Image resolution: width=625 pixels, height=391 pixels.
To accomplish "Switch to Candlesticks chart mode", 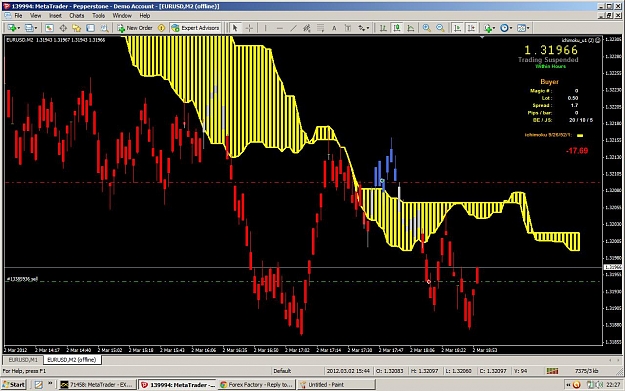I will point(397,28).
